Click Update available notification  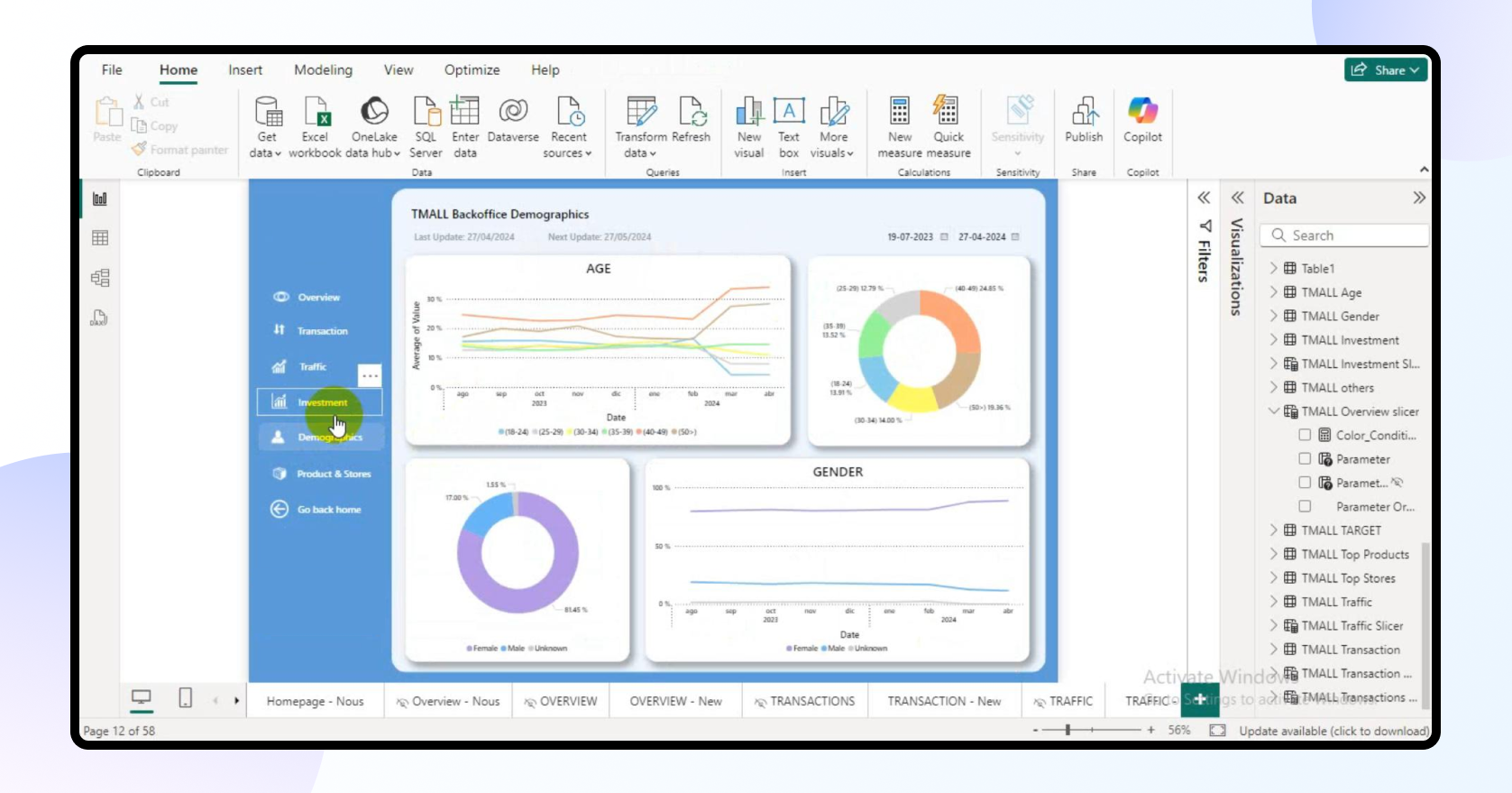tap(1333, 731)
